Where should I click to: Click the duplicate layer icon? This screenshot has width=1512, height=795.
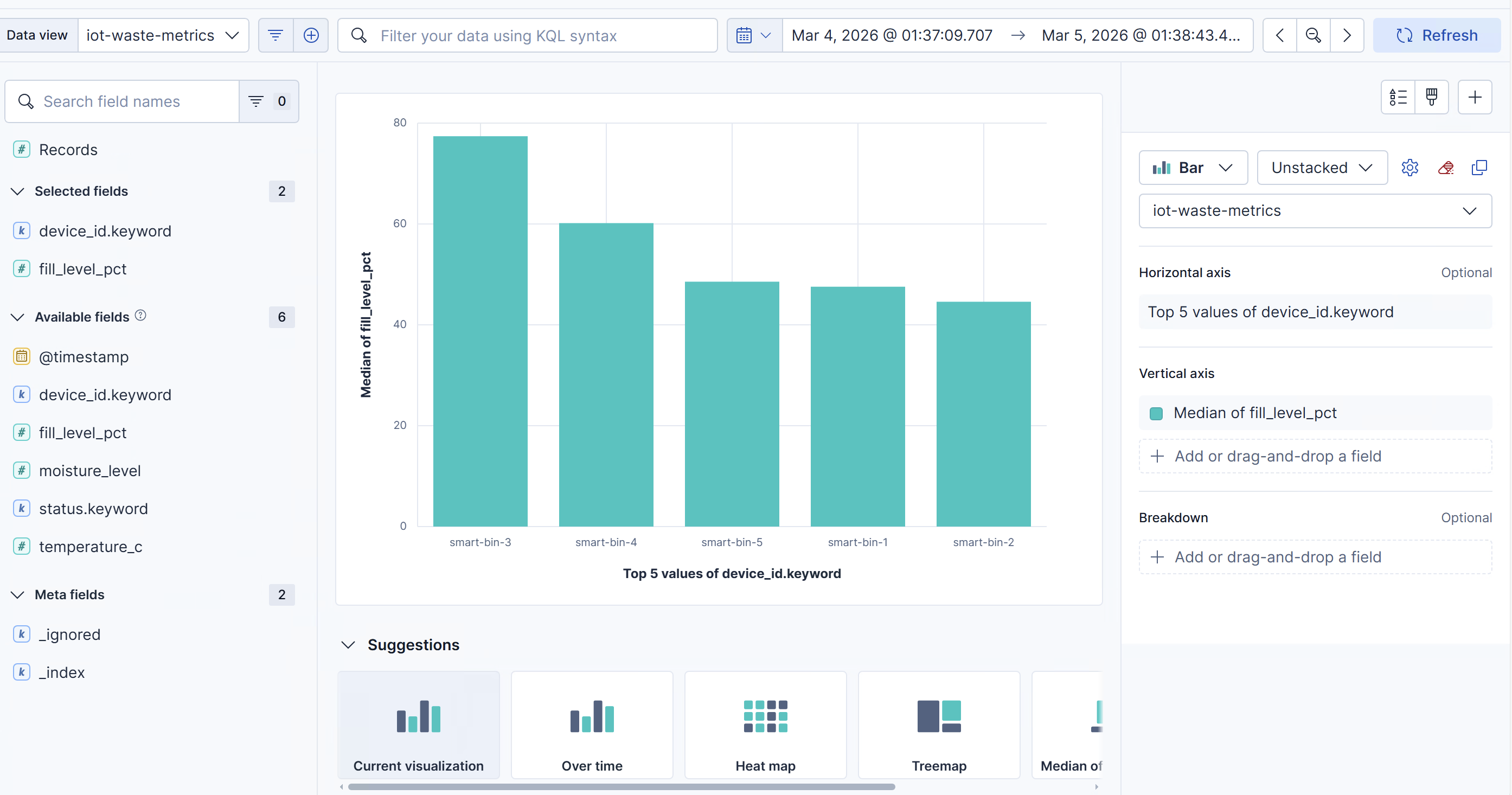point(1479,168)
